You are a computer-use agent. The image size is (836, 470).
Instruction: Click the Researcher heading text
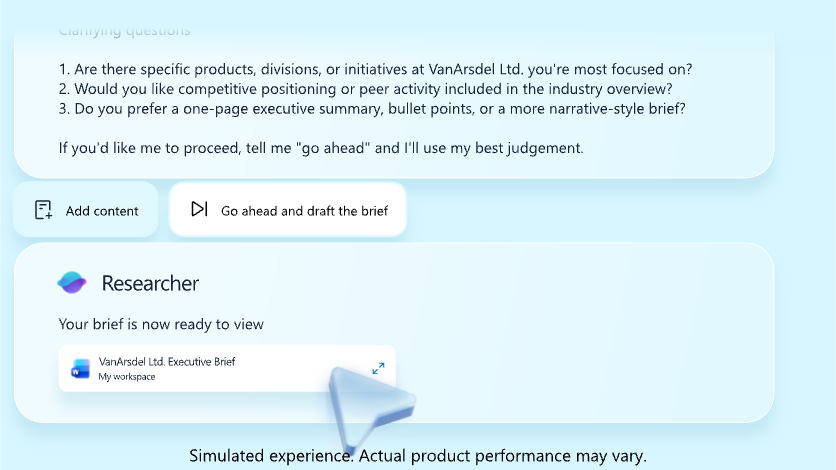pos(150,283)
